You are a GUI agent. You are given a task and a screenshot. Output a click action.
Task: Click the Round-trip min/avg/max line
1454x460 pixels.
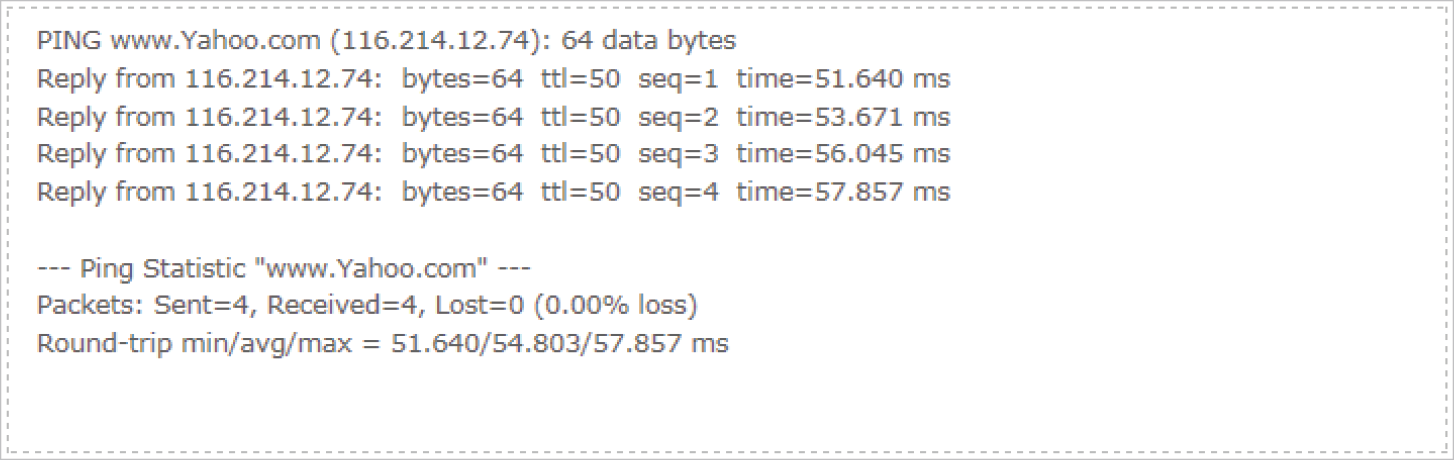tap(383, 344)
